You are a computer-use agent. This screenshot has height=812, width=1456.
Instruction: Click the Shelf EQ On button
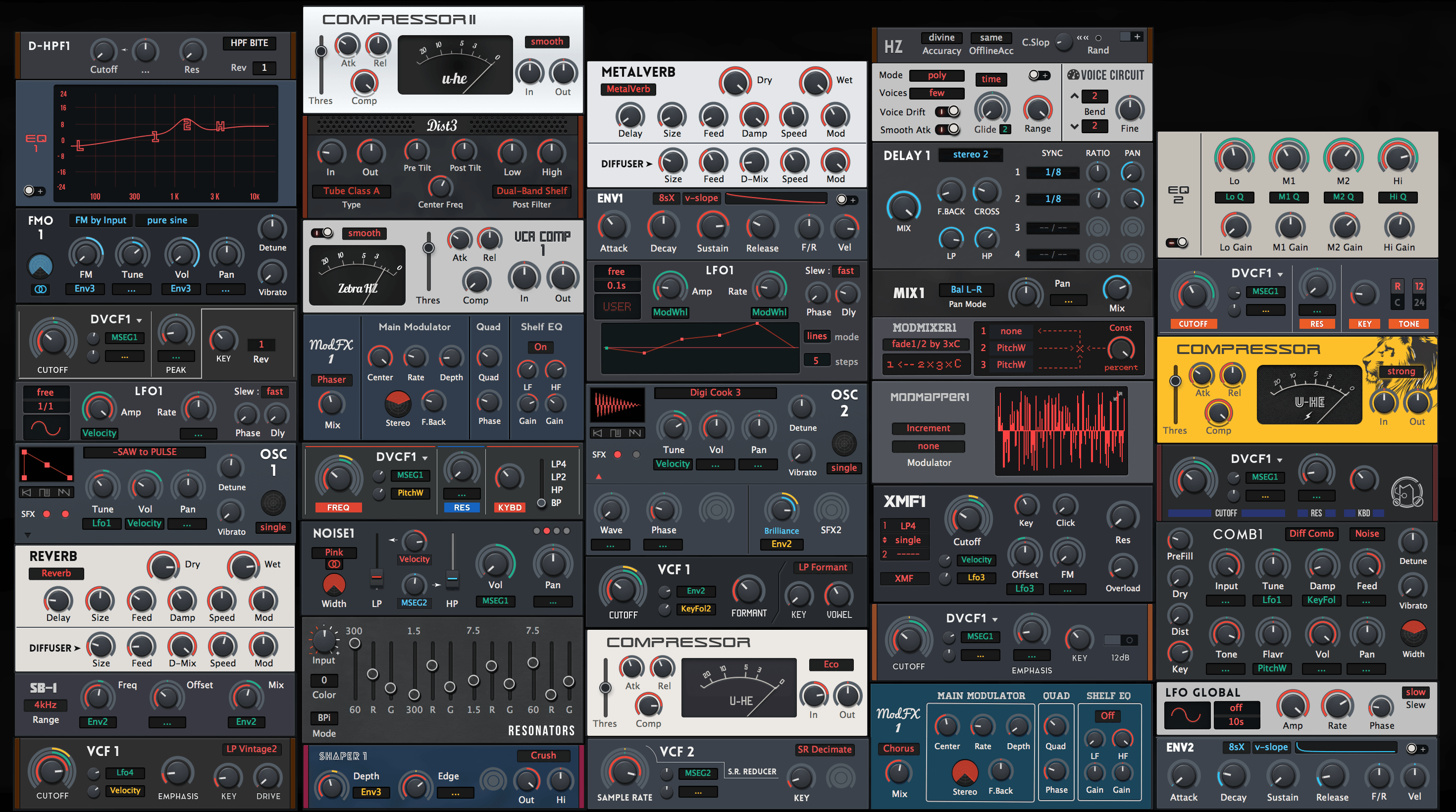point(540,347)
